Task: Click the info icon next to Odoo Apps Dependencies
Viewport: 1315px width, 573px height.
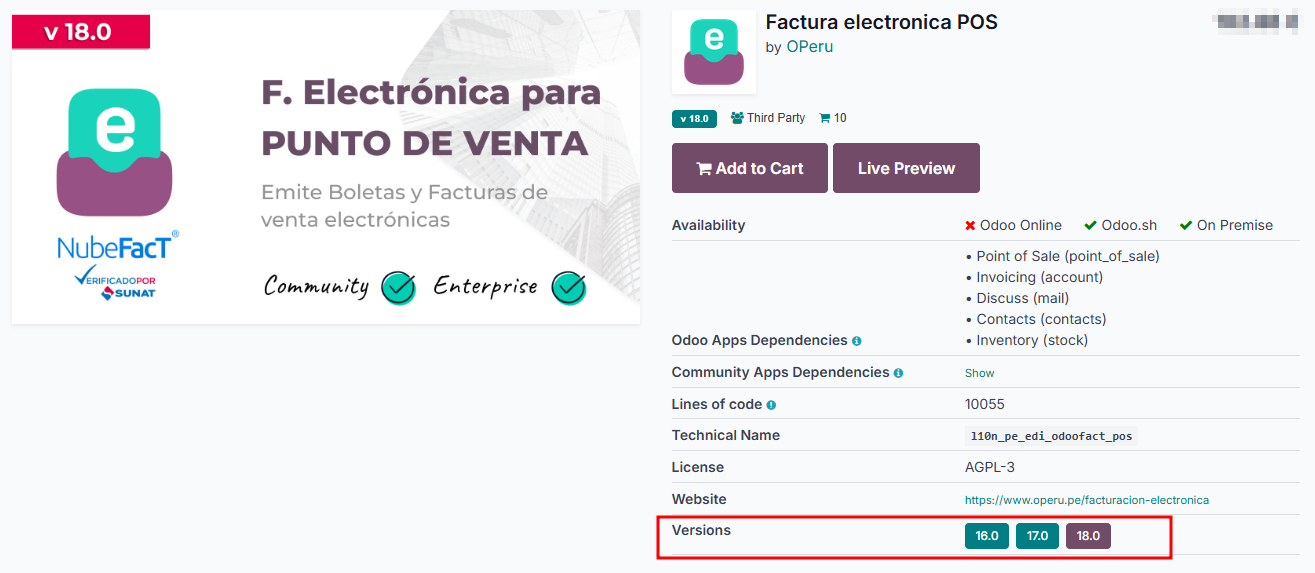Action: [x=857, y=341]
